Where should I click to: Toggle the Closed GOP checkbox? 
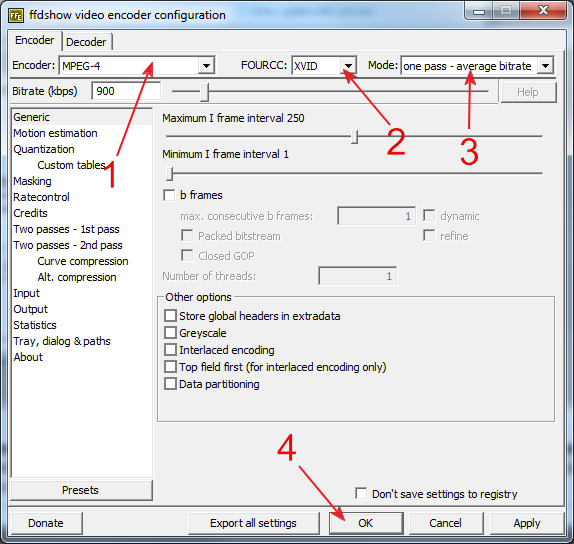coord(187,256)
